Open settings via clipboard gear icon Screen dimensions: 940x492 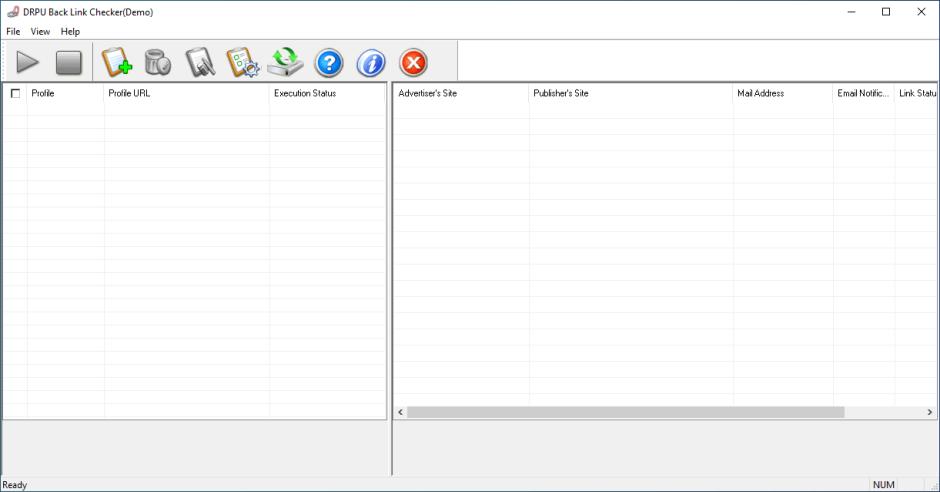[243, 62]
